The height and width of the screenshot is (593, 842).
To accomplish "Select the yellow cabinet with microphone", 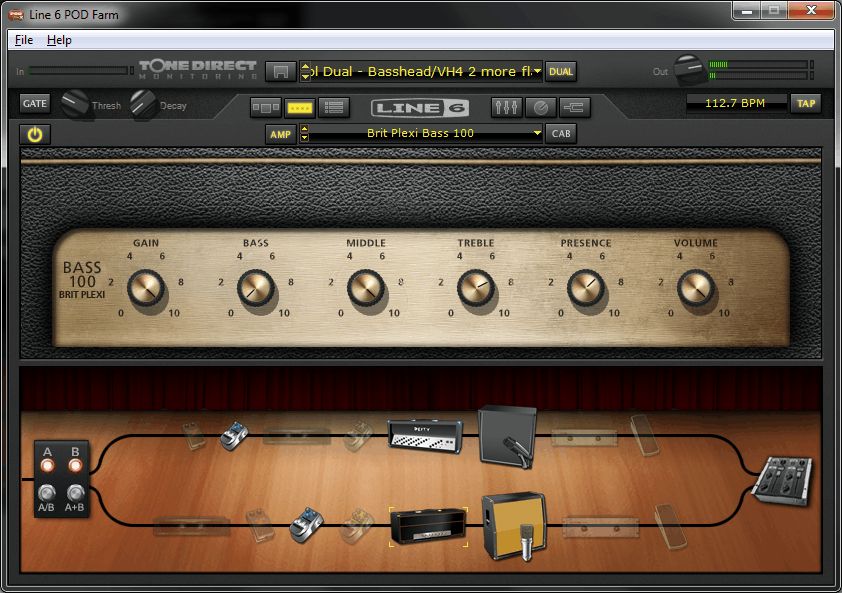I will point(514,526).
